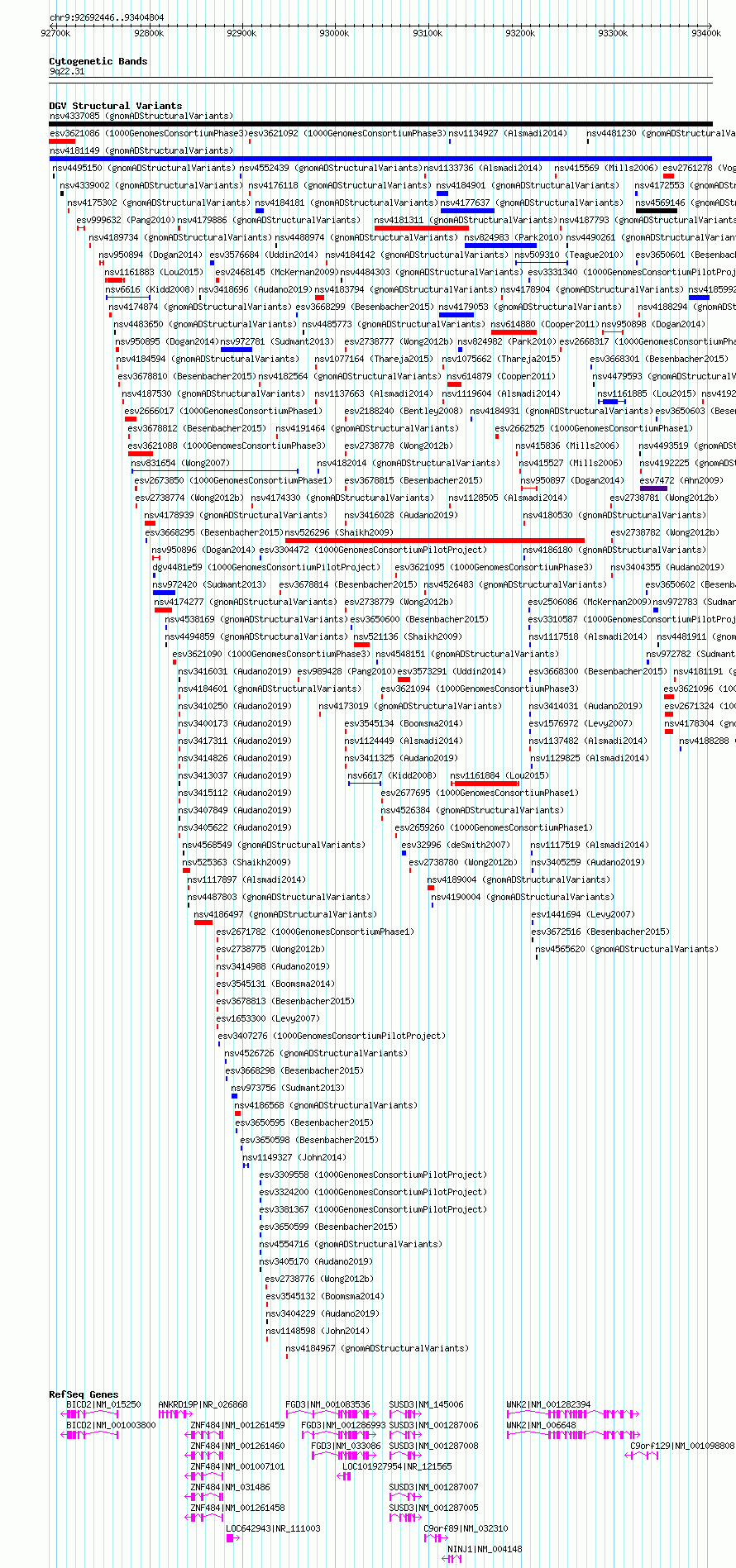This screenshot has height=1568, width=736.
Task: Select the black bar under nsv4569146
Action: pyautogui.click(x=657, y=211)
